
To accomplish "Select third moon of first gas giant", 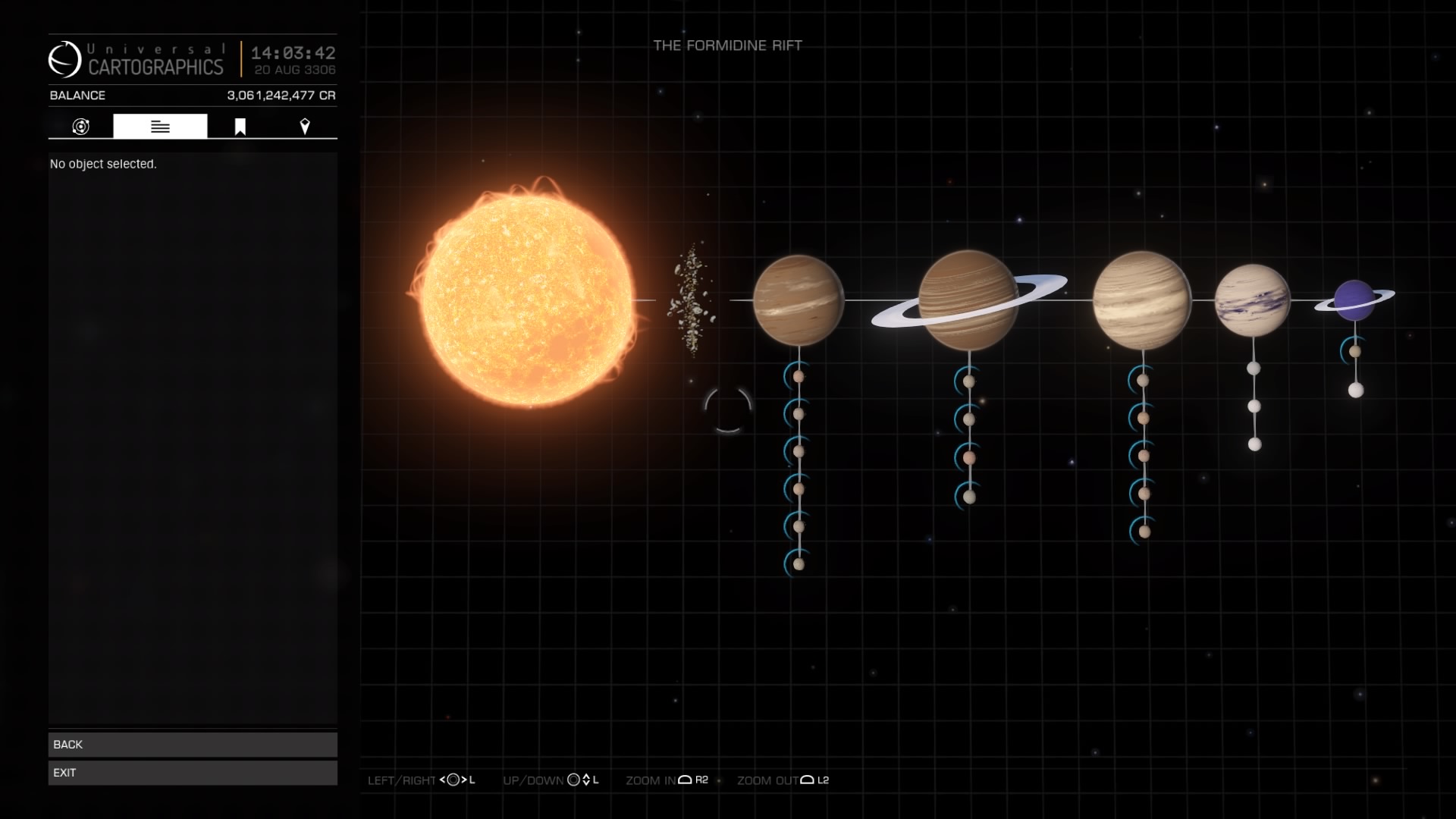I will 799,451.
